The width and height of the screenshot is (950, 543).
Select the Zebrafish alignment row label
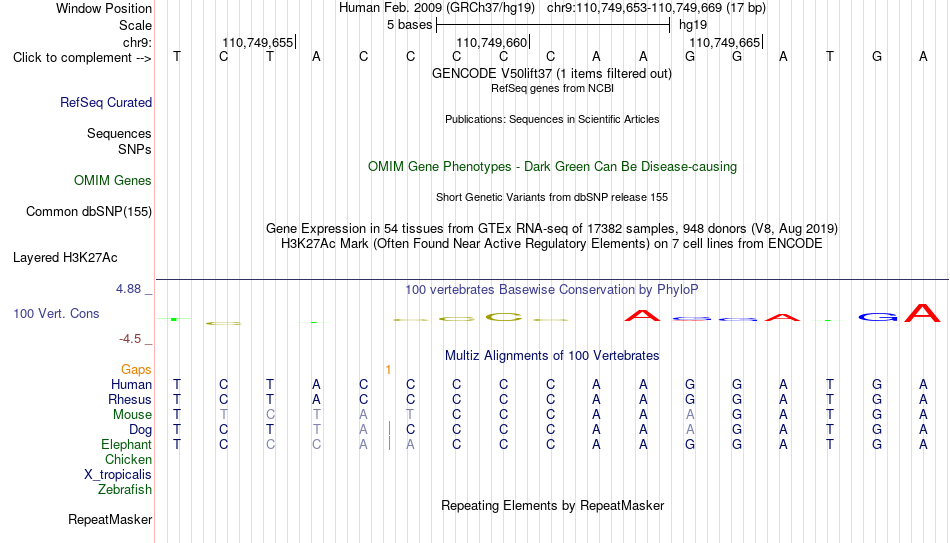(x=125, y=489)
